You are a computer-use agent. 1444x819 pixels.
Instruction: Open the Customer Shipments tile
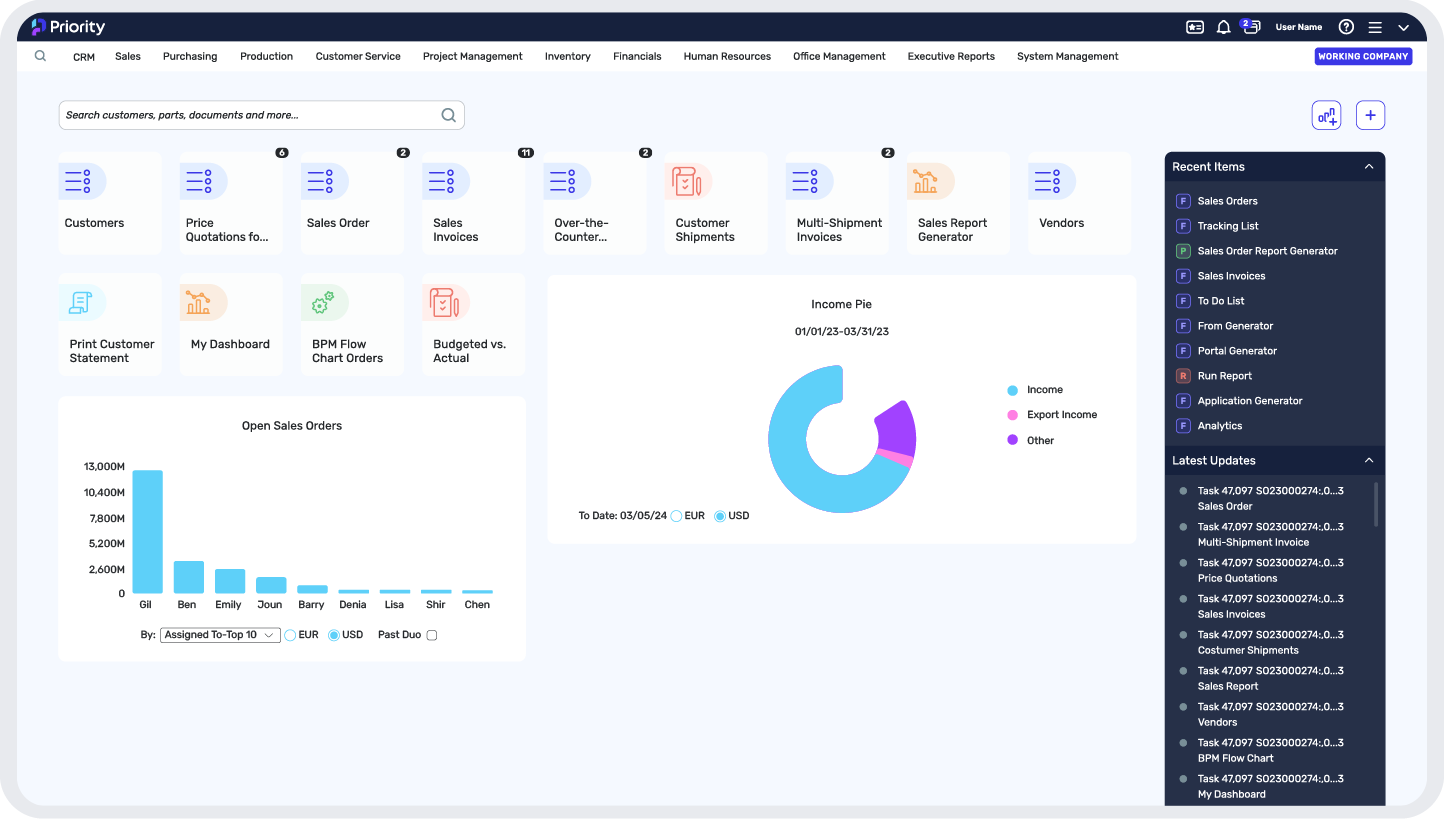point(715,204)
